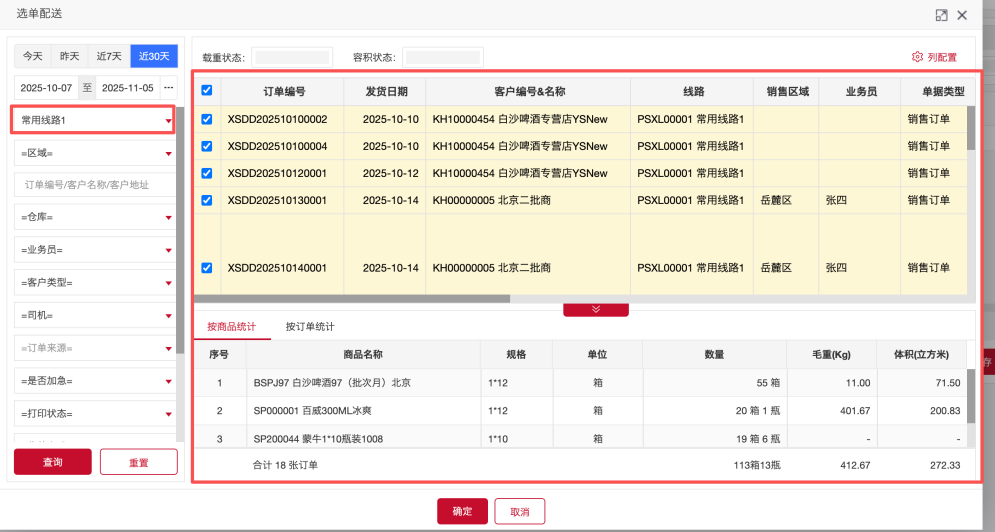Uncheck order XSDD202510130001 checkbox
995x532 pixels.
[207, 200]
